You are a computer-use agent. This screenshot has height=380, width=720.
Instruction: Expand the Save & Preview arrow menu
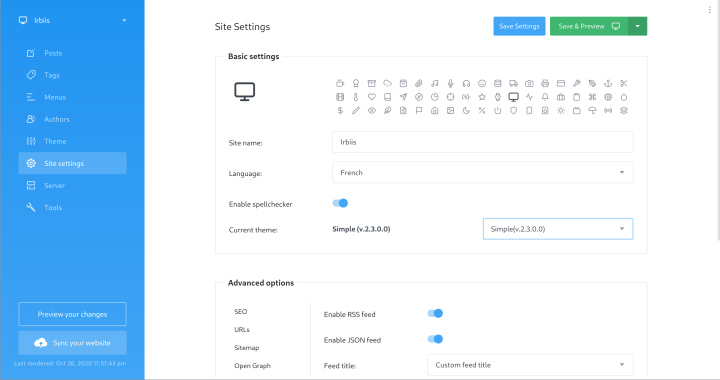pos(638,26)
